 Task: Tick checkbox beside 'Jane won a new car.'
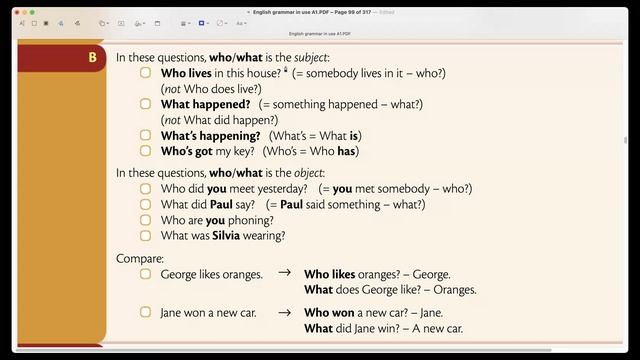pyautogui.click(x=145, y=312)
